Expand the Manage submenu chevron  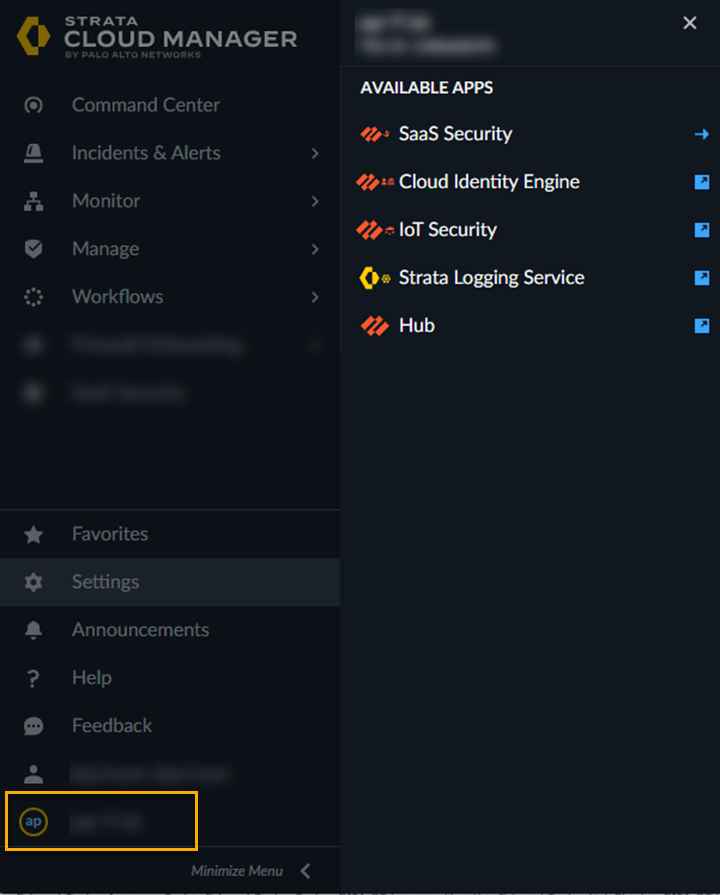tap(315, 249)
